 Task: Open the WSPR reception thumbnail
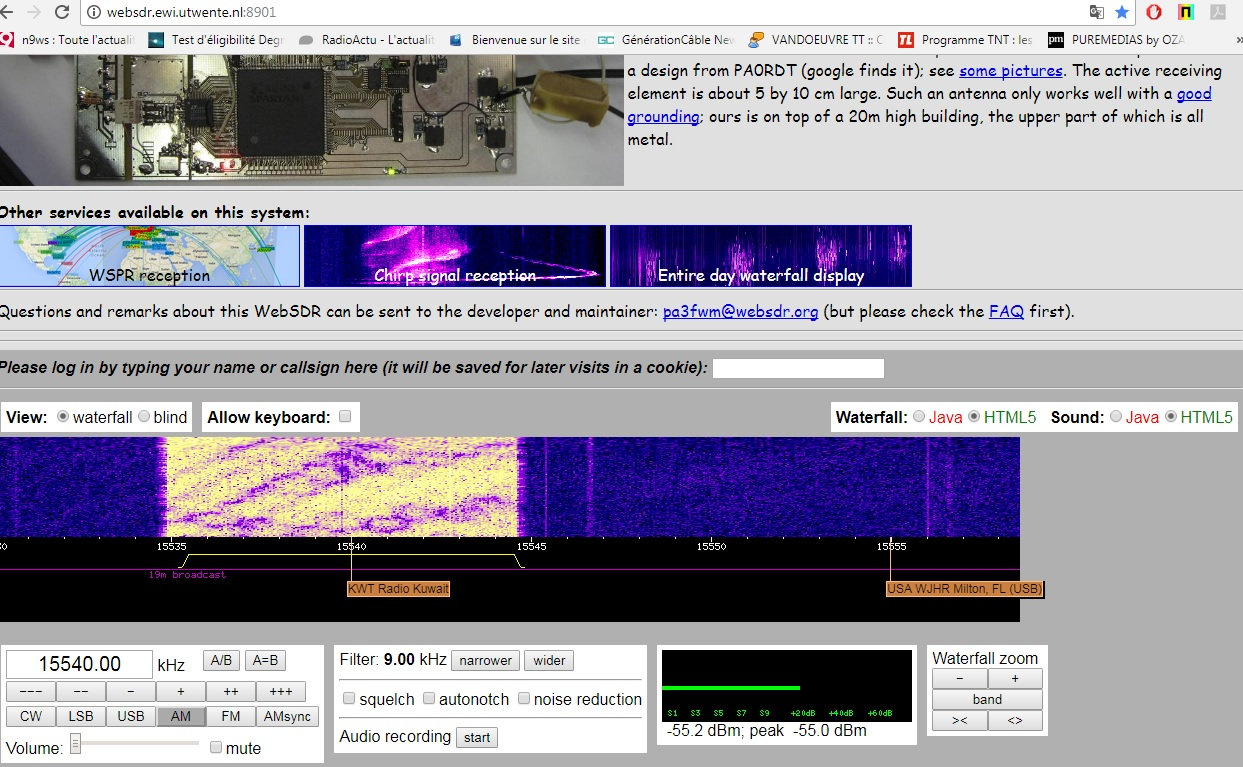pos(150,256)
